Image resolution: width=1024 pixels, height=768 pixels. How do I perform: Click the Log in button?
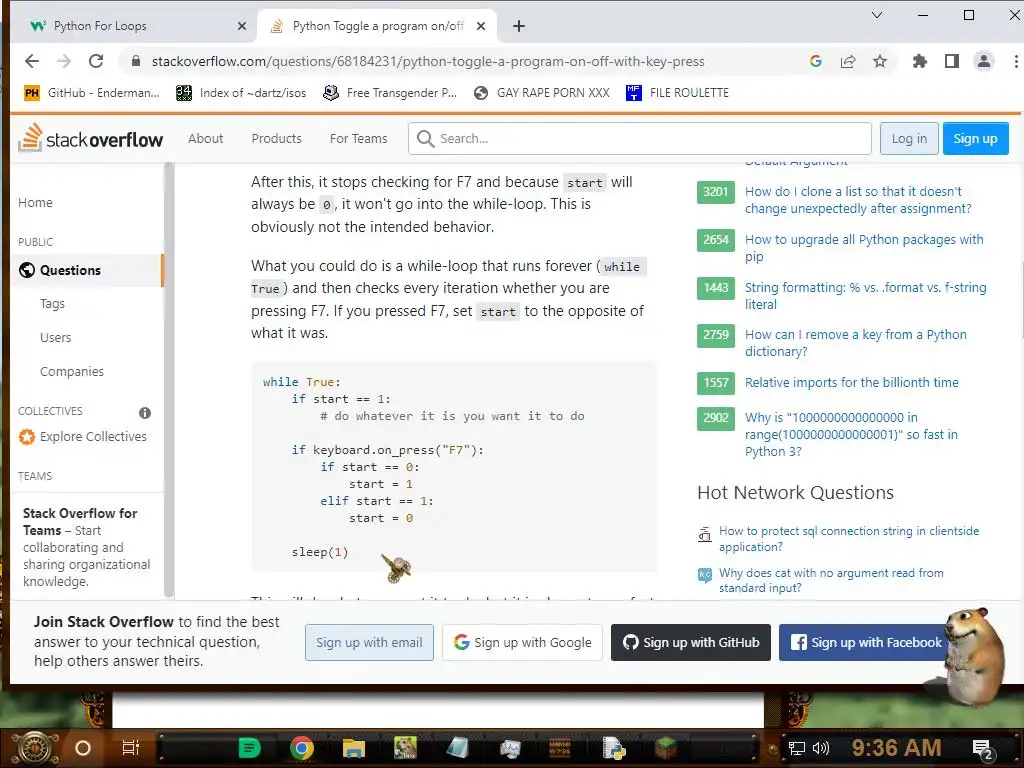coord(909,138)
